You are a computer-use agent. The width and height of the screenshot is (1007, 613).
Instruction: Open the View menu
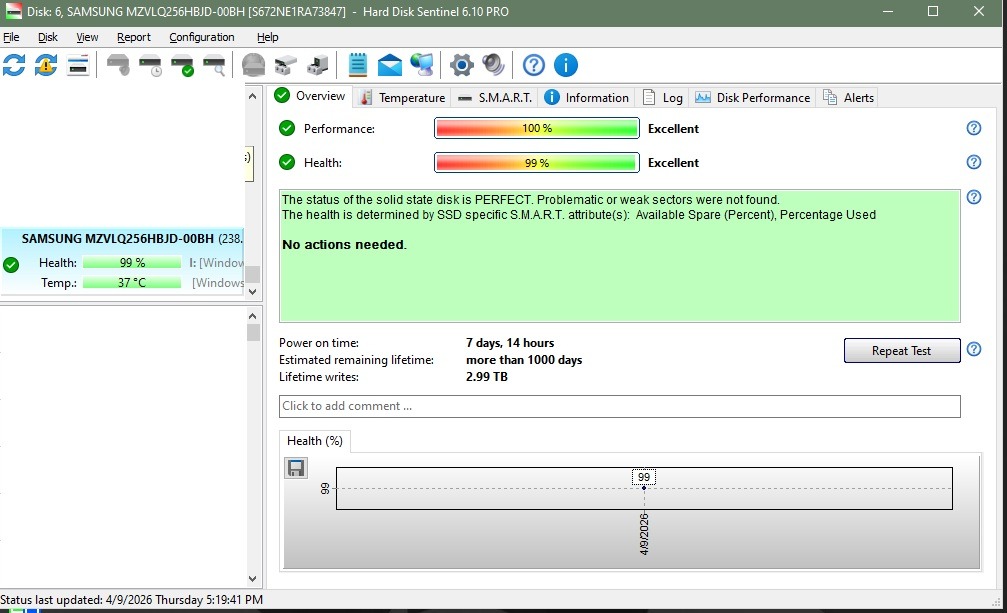tap(87, 37)
